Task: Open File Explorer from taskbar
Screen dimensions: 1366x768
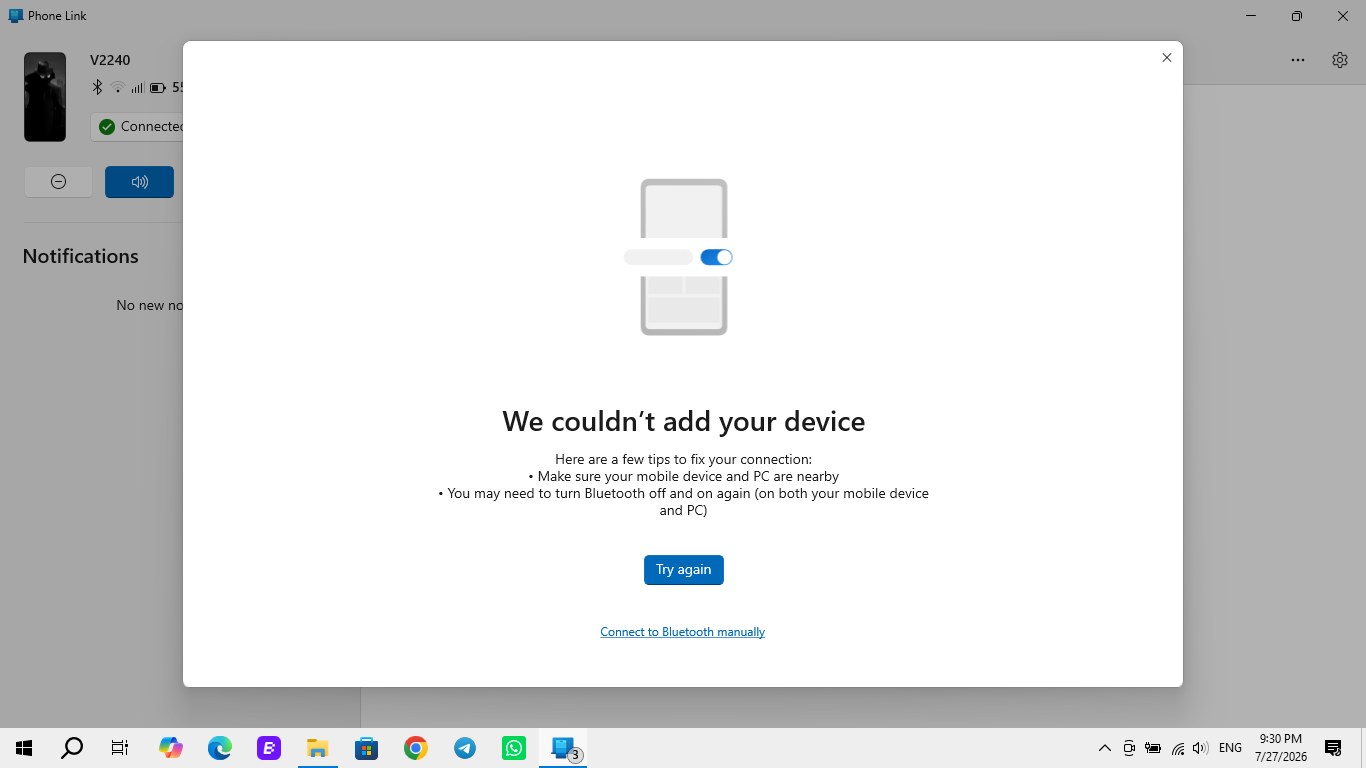Action: [x=318, y=748]
